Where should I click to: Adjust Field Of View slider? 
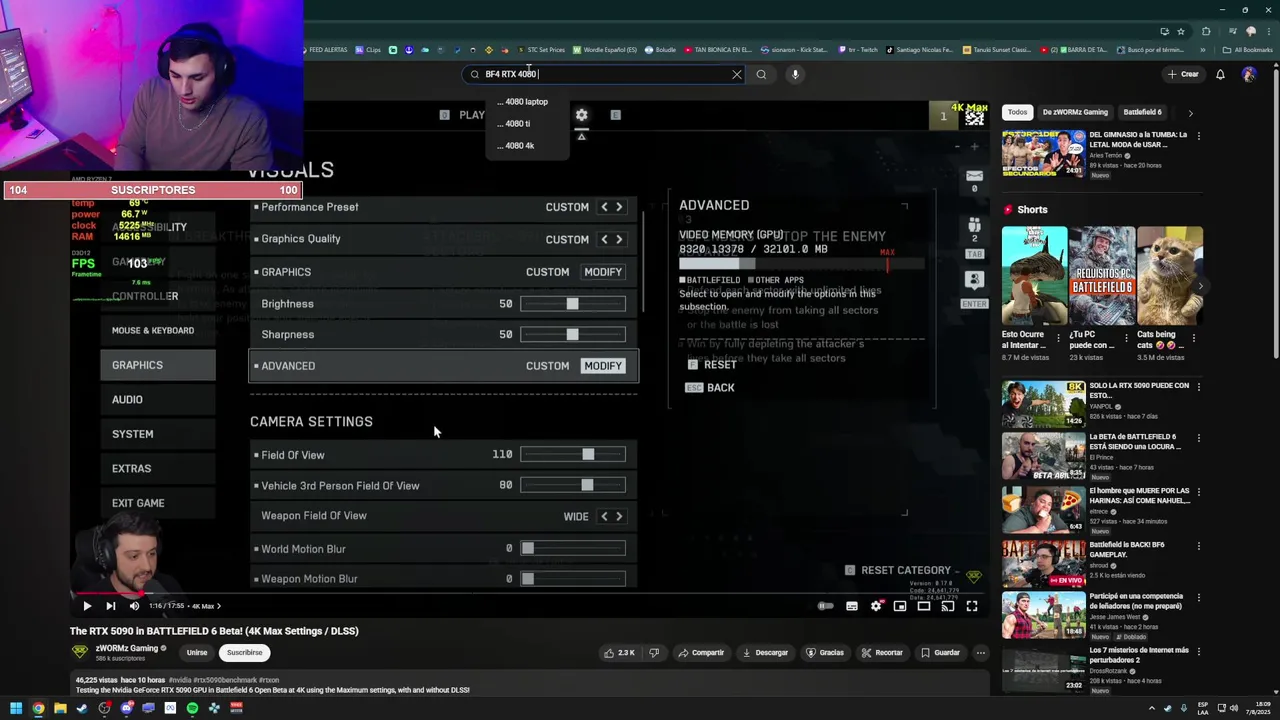click(573, 455)
